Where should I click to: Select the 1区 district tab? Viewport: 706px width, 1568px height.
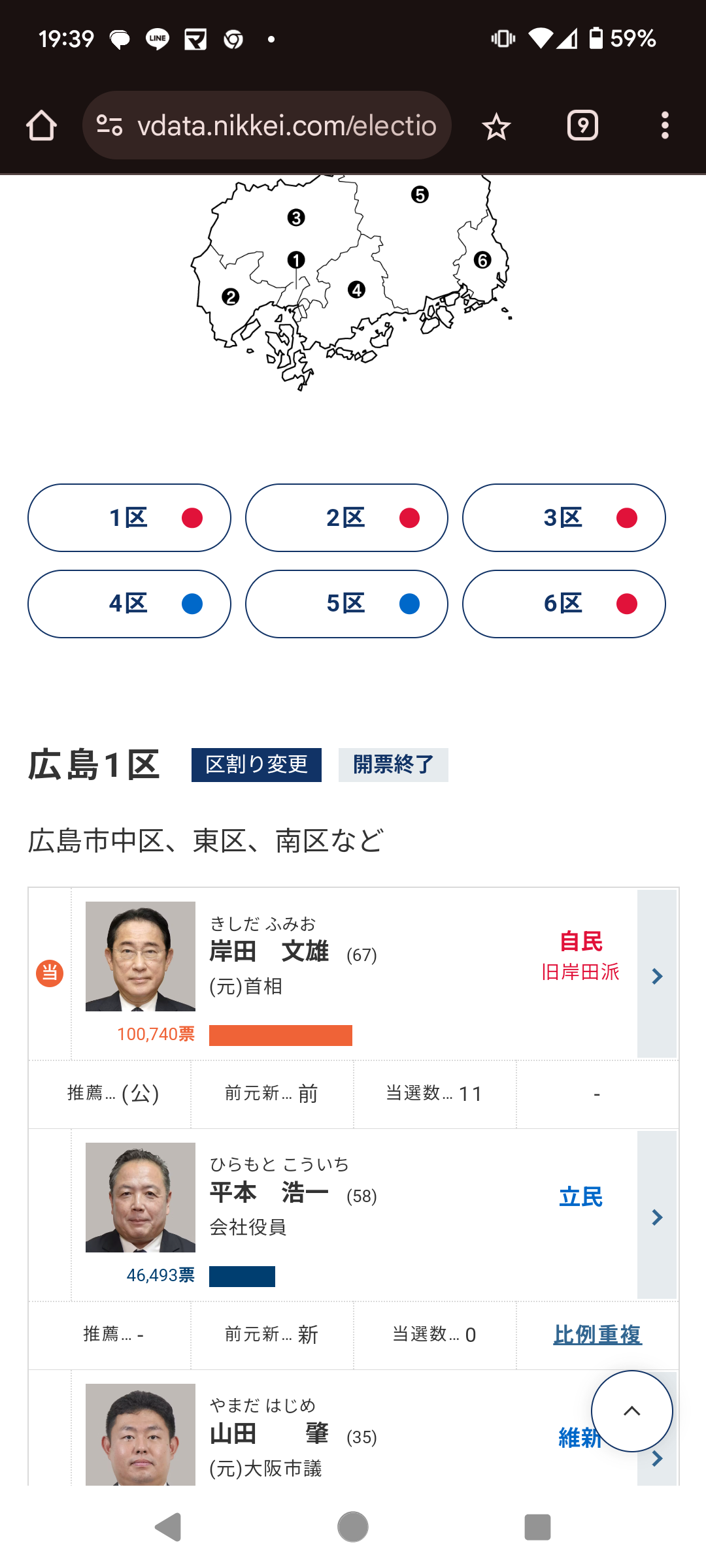coord(129,518)
